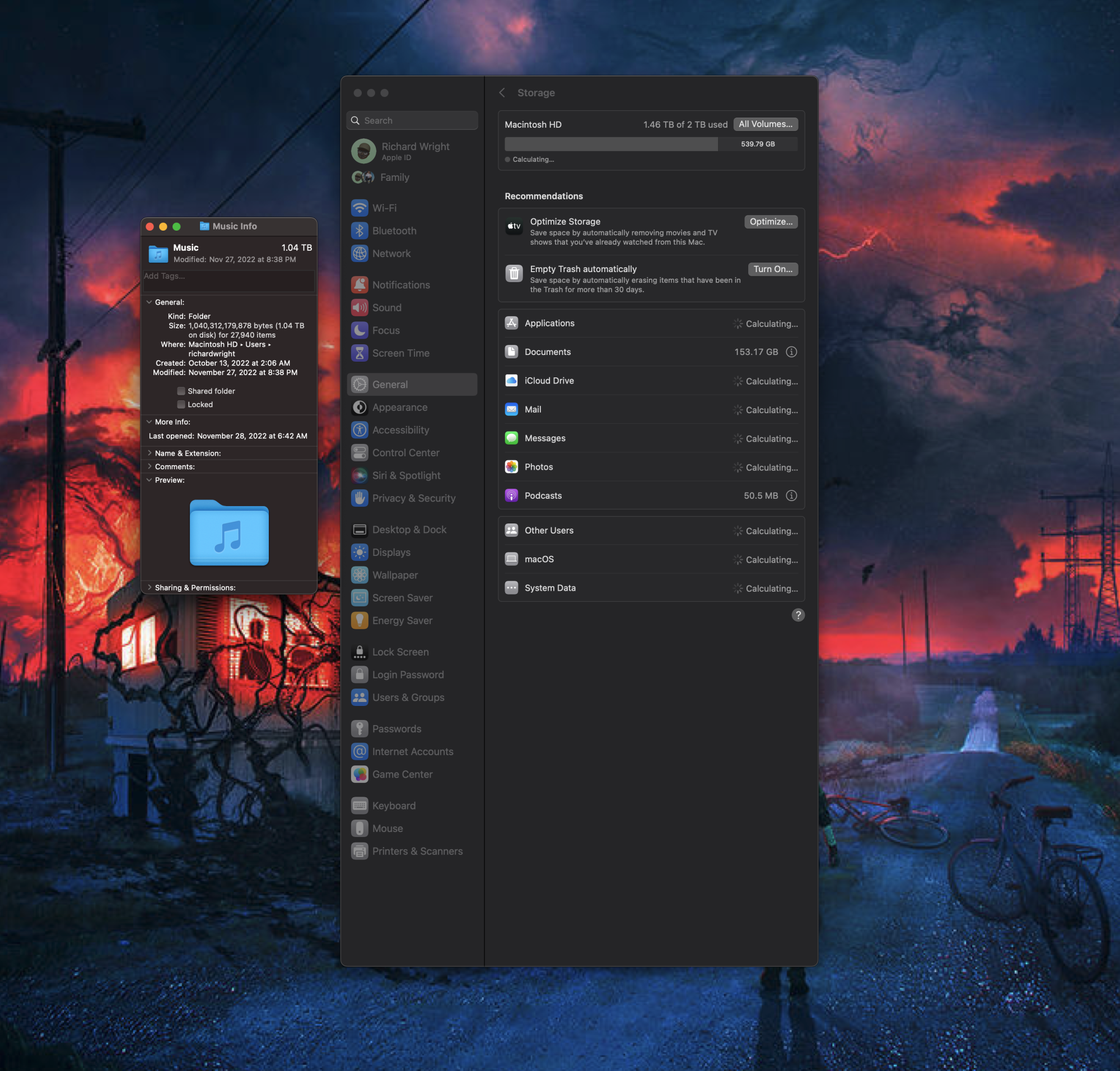Click the General menu item in sidebar
Viewport: 1120px width, 1071px height.
click(x=412, y=384)
